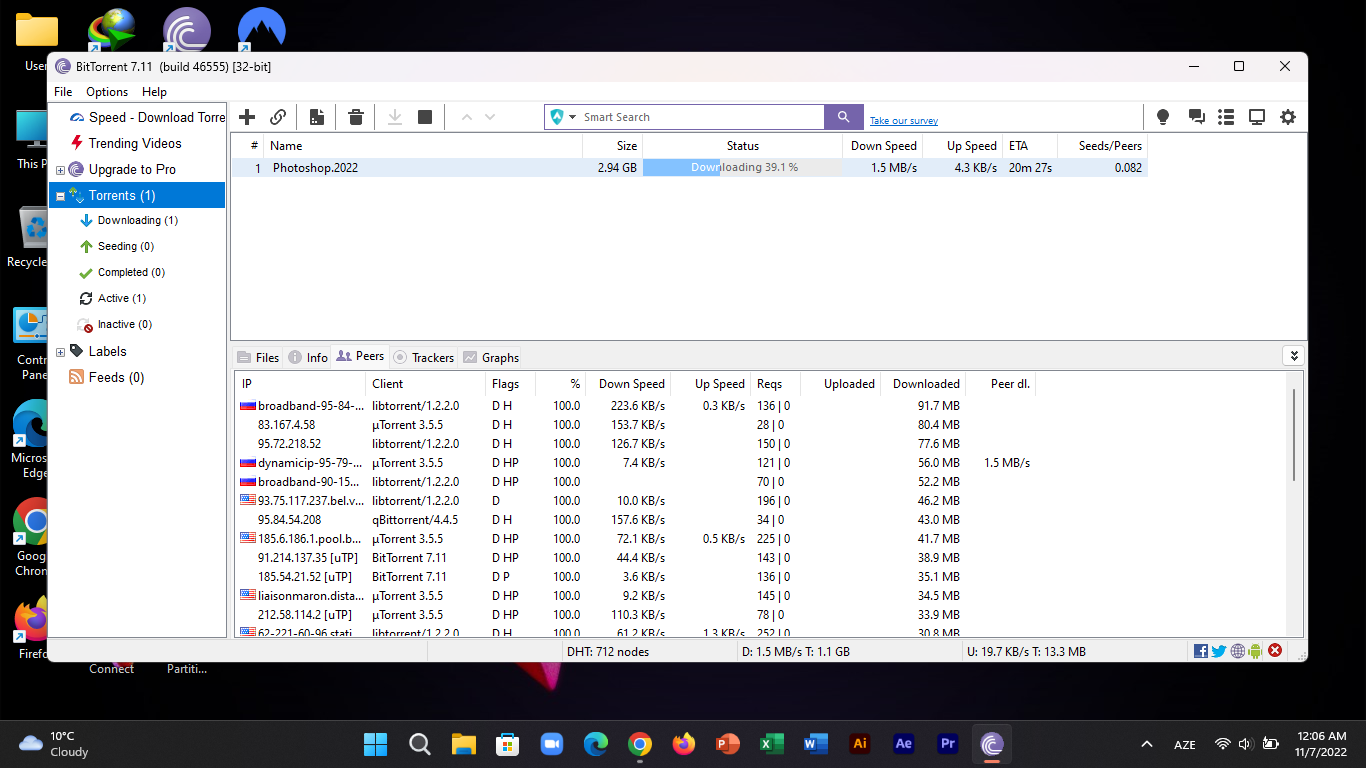Open the lightbulb bundles icon in the toolbar
1366x768 pixels.
point(1163,117)
